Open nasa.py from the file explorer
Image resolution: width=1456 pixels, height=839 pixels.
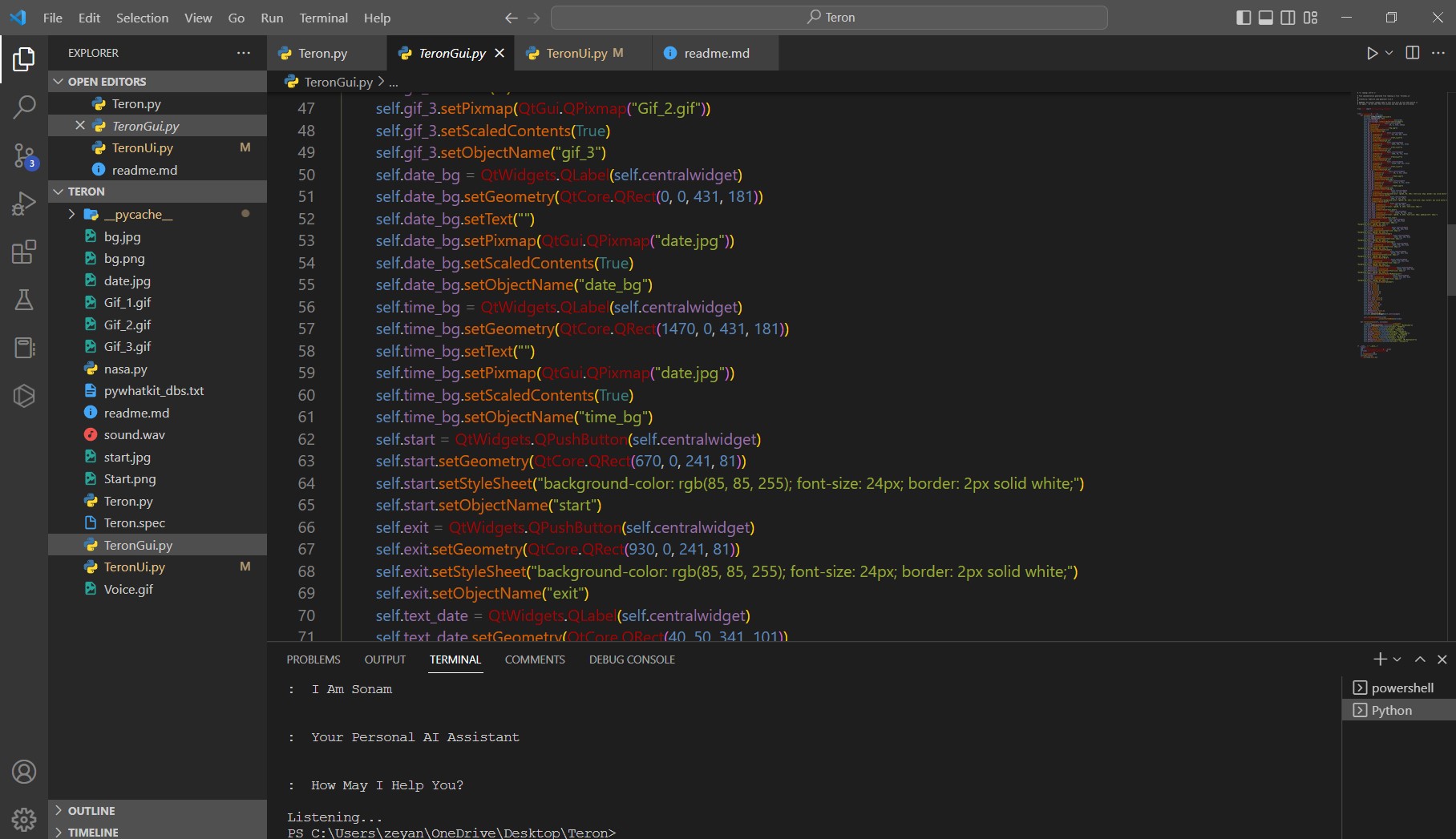pos(126,369)
